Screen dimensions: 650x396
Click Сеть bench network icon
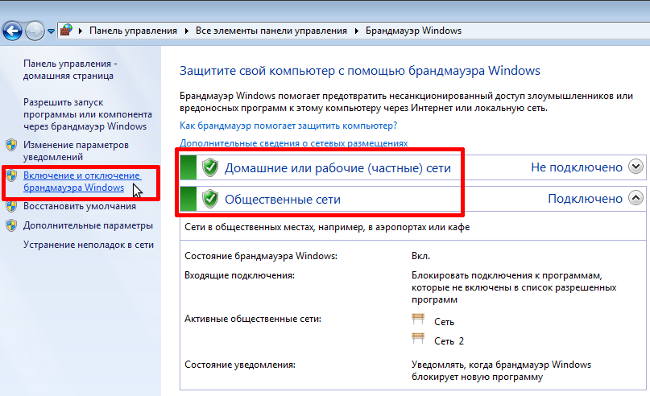coord(418,319)
